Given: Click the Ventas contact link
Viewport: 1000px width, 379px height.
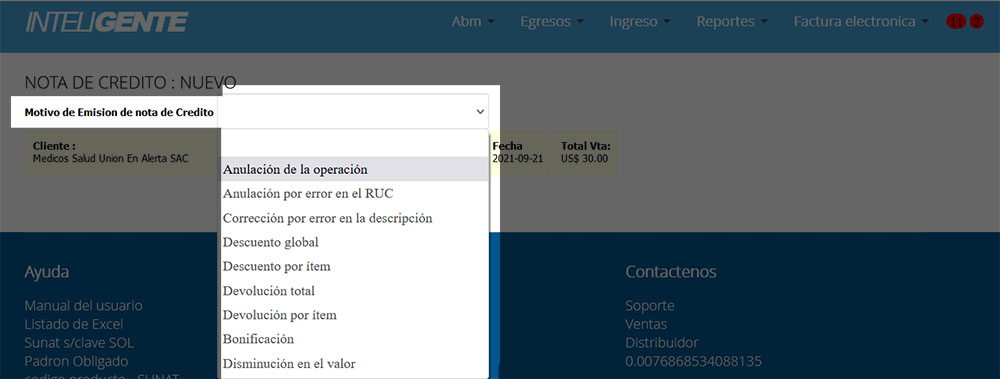Looking at the screenshot, I should pos(646,324).
